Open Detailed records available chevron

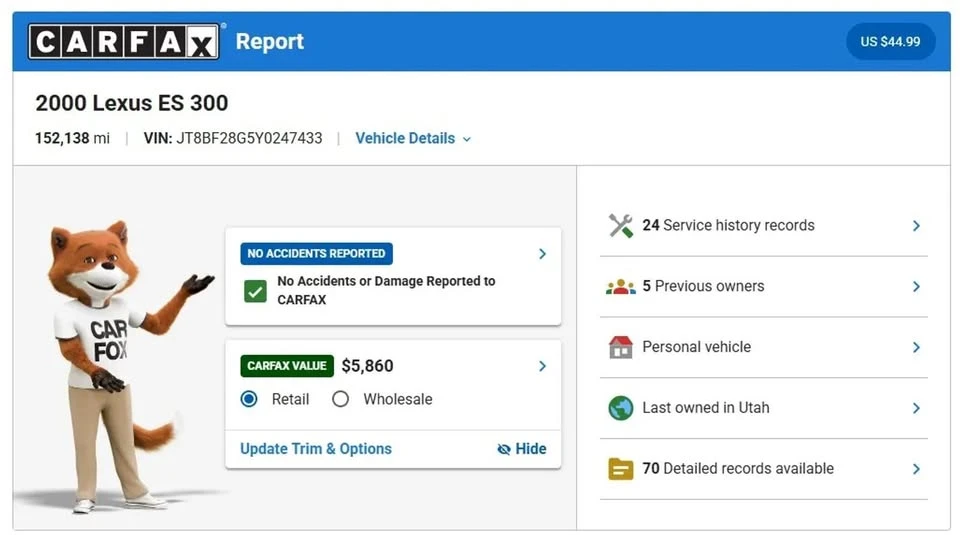click(x=916, y=469)
